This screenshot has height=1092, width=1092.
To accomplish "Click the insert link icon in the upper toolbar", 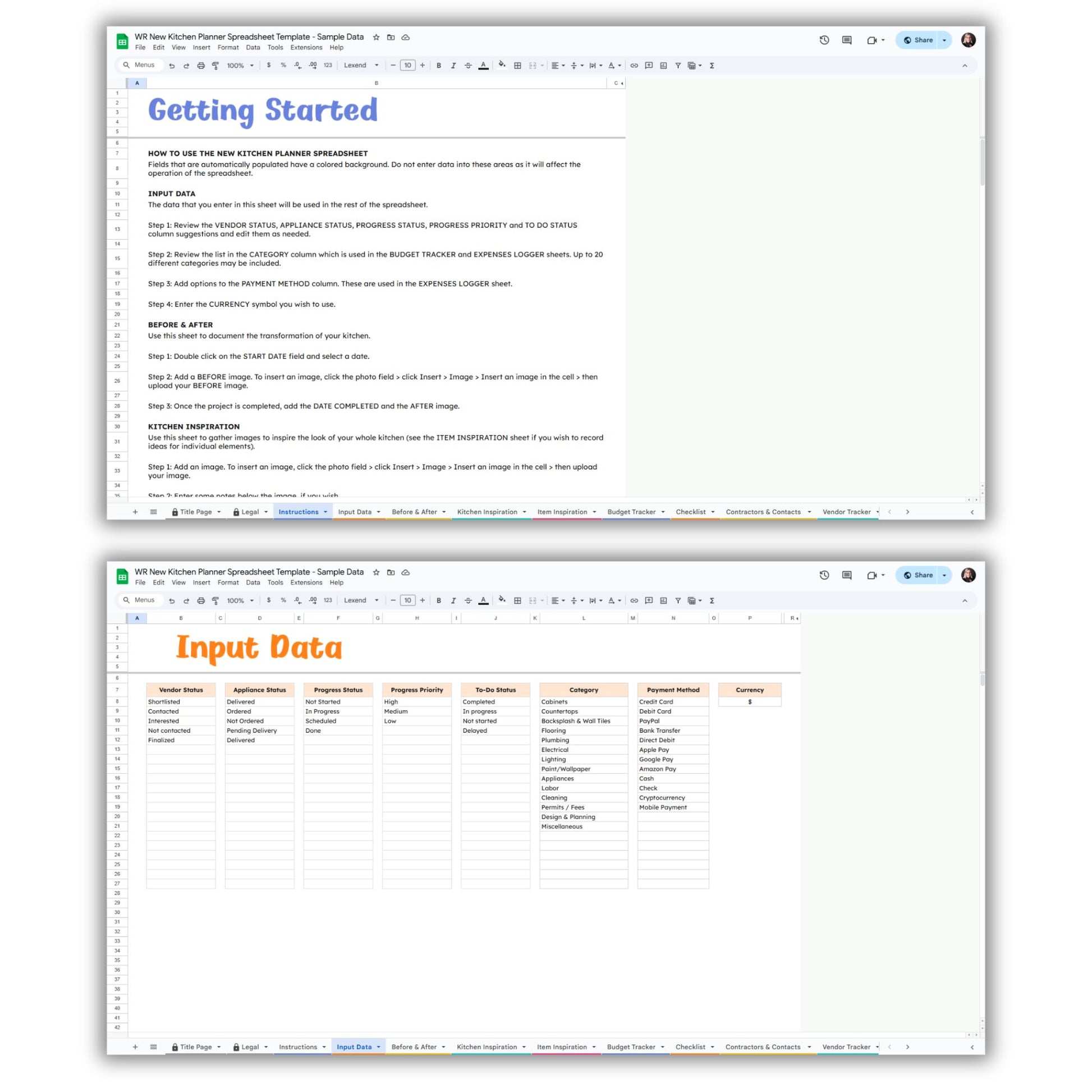I will pyautogui.click(x=634, y=66).
